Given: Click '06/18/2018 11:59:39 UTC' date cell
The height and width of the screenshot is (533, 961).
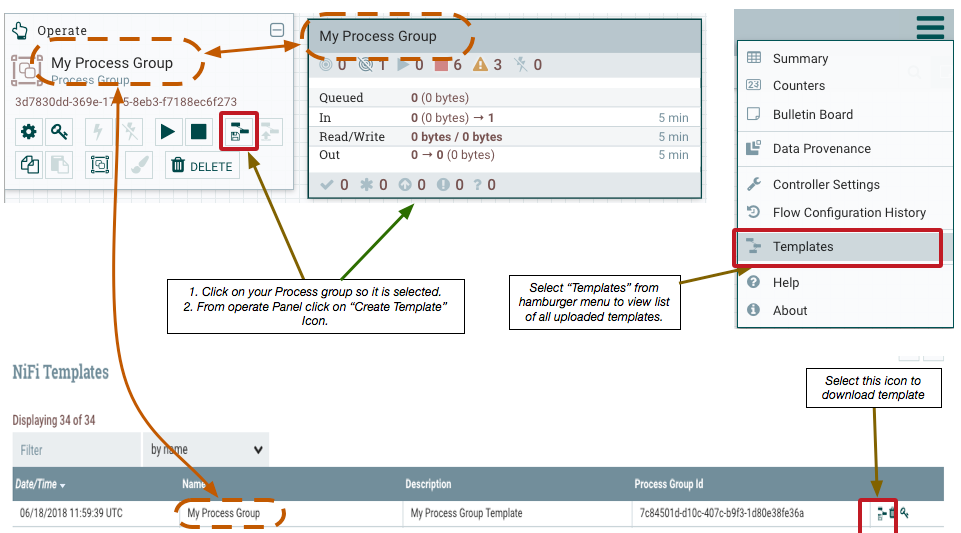Looking at the screenshot, I should coord(71,513).
